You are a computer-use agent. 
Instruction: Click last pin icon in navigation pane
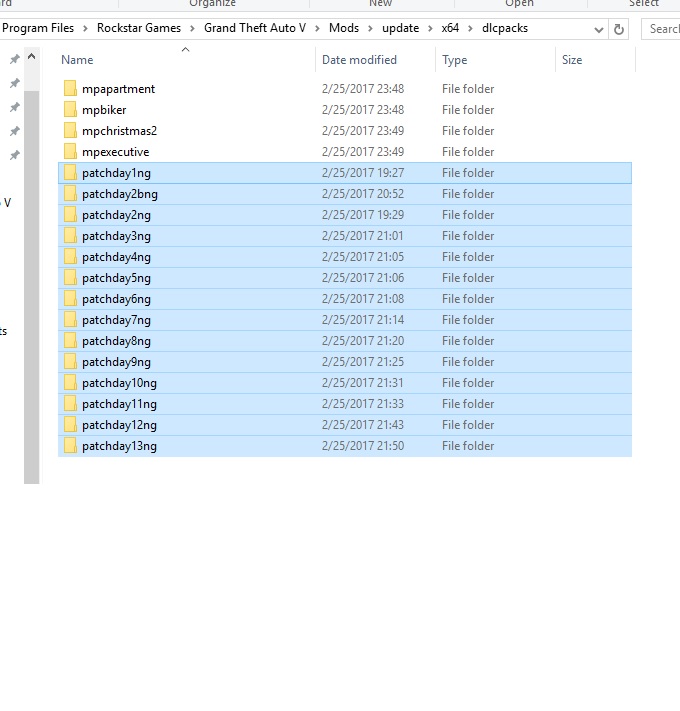pyautogui.click(x=15, y=155)
